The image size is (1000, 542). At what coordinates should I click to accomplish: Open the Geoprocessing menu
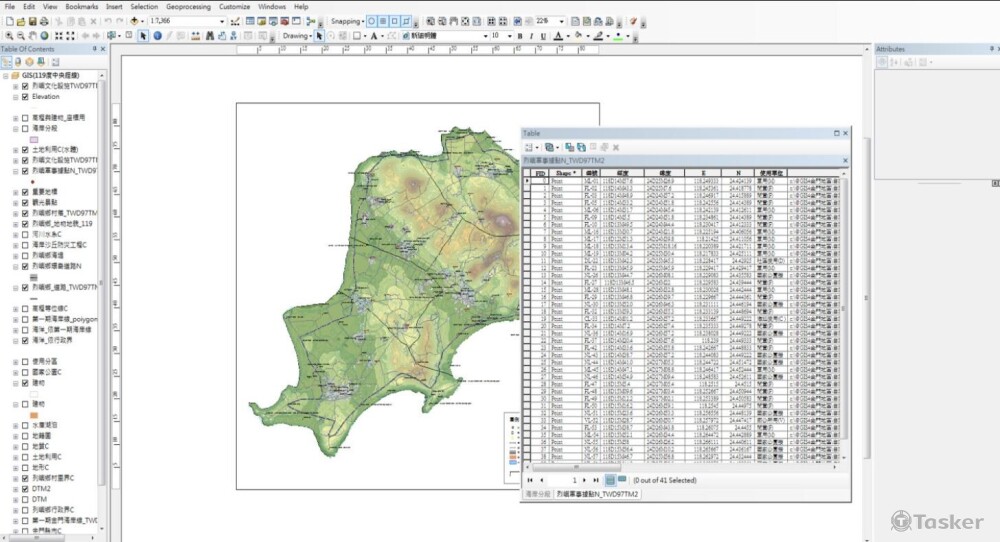pyautogui.click(x=187, y=6)
